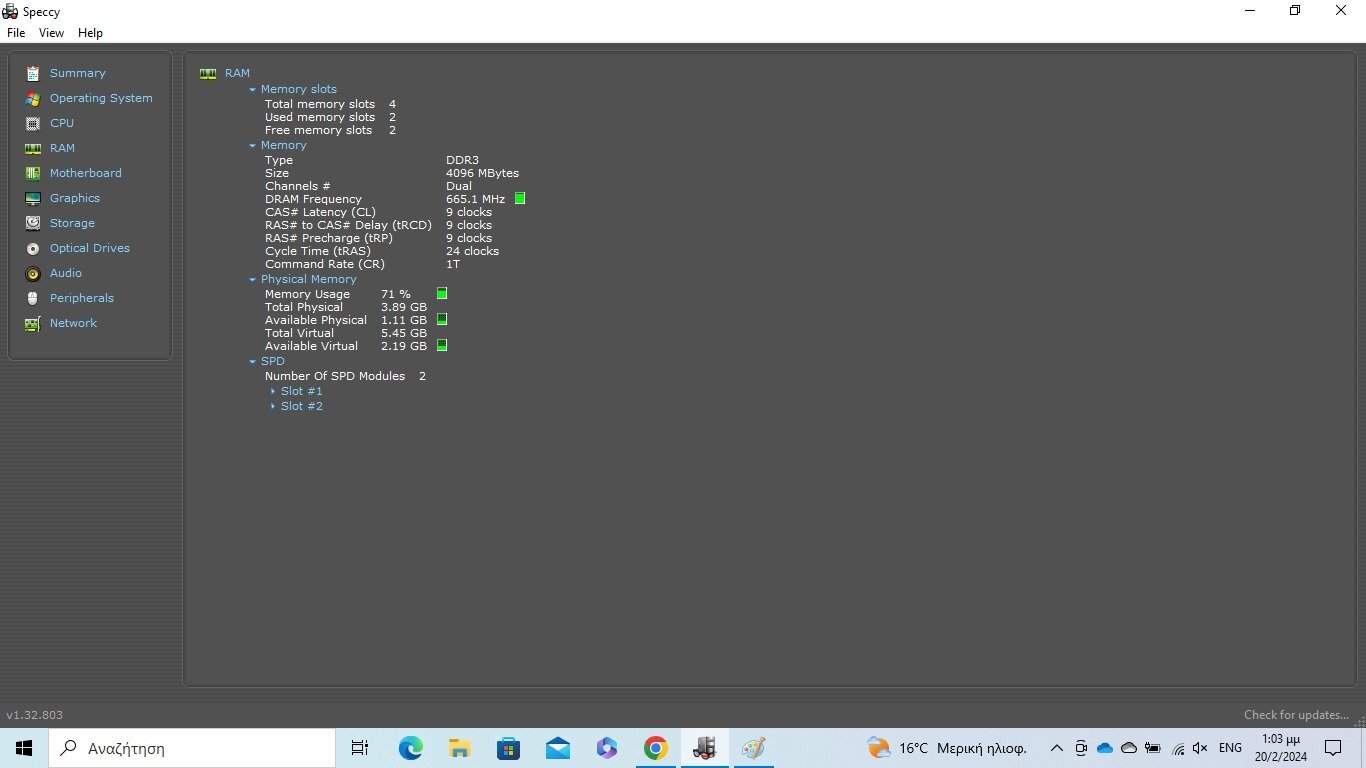
Task: Open File Explorer from taskbar
Action: click(459, 748)
